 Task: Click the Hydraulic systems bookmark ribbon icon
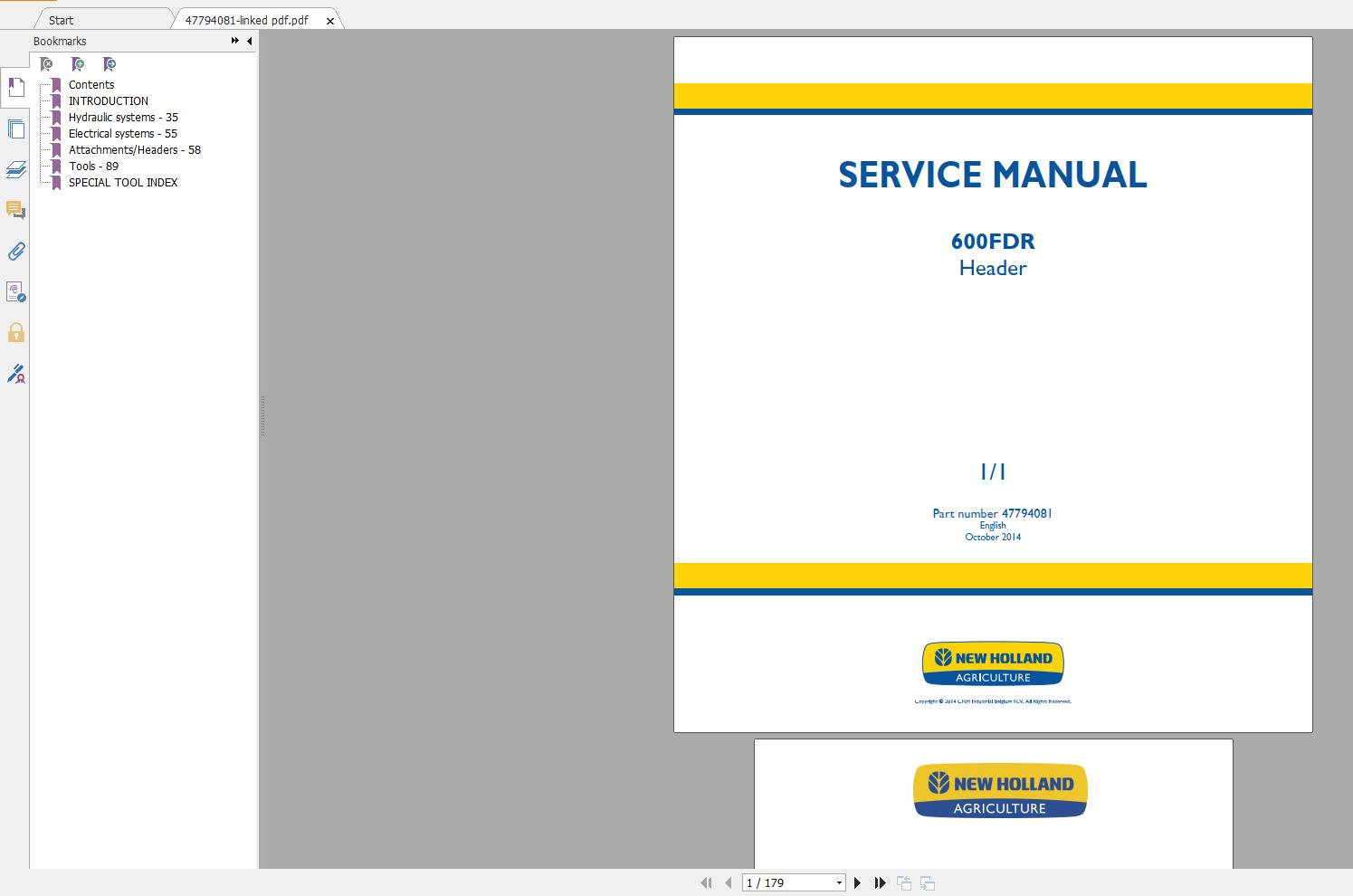[x=56, y=117]
